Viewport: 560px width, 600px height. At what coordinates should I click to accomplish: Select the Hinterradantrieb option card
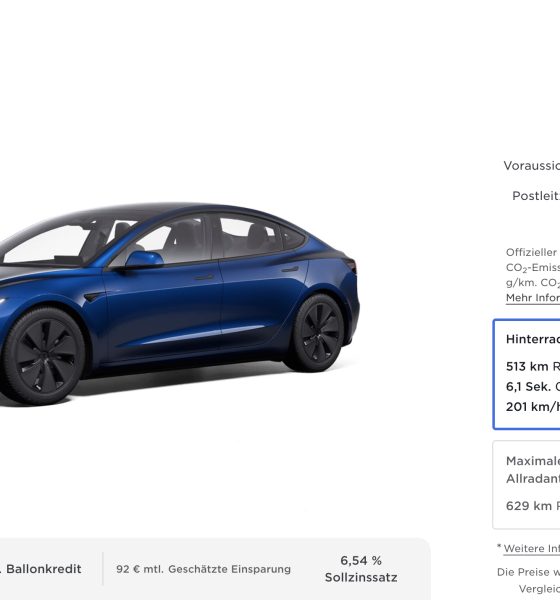pyautogui.click(x=527, y=374)
